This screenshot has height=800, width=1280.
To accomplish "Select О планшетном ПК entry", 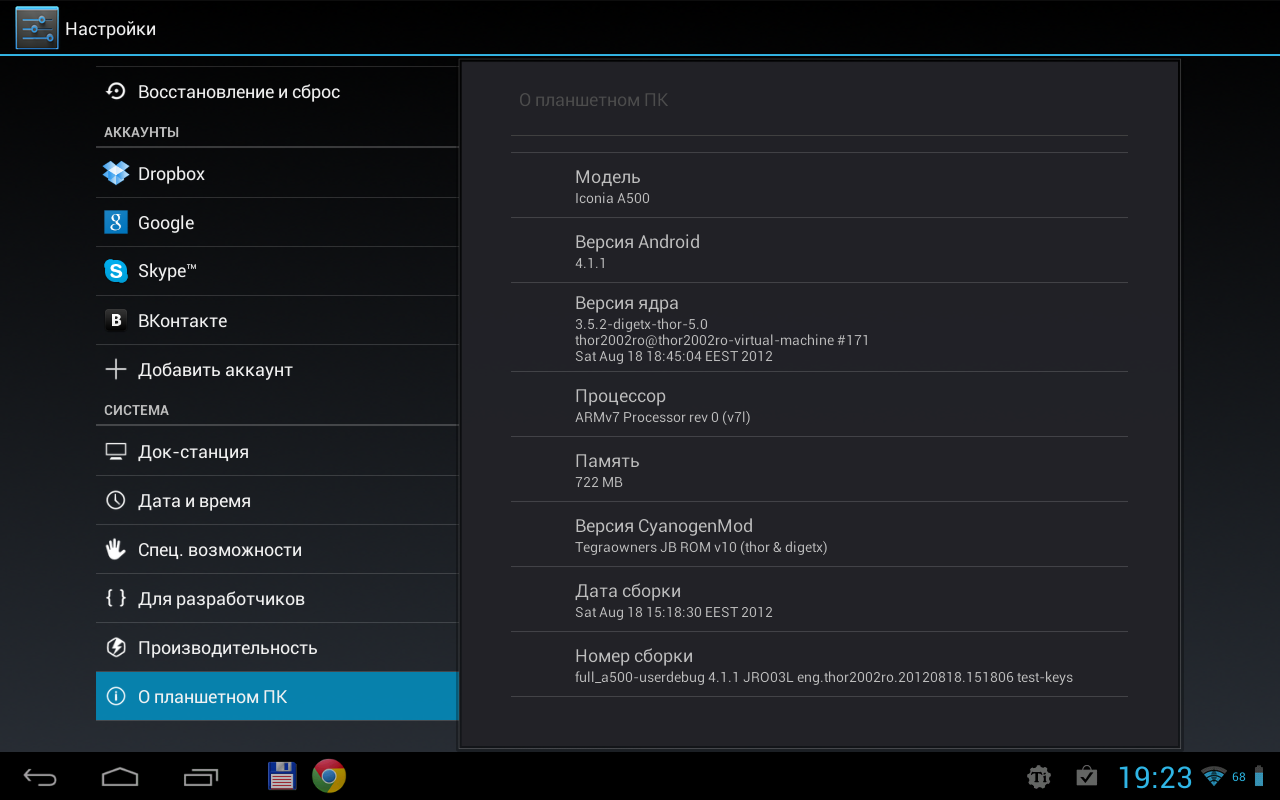I will pos(277,696).
